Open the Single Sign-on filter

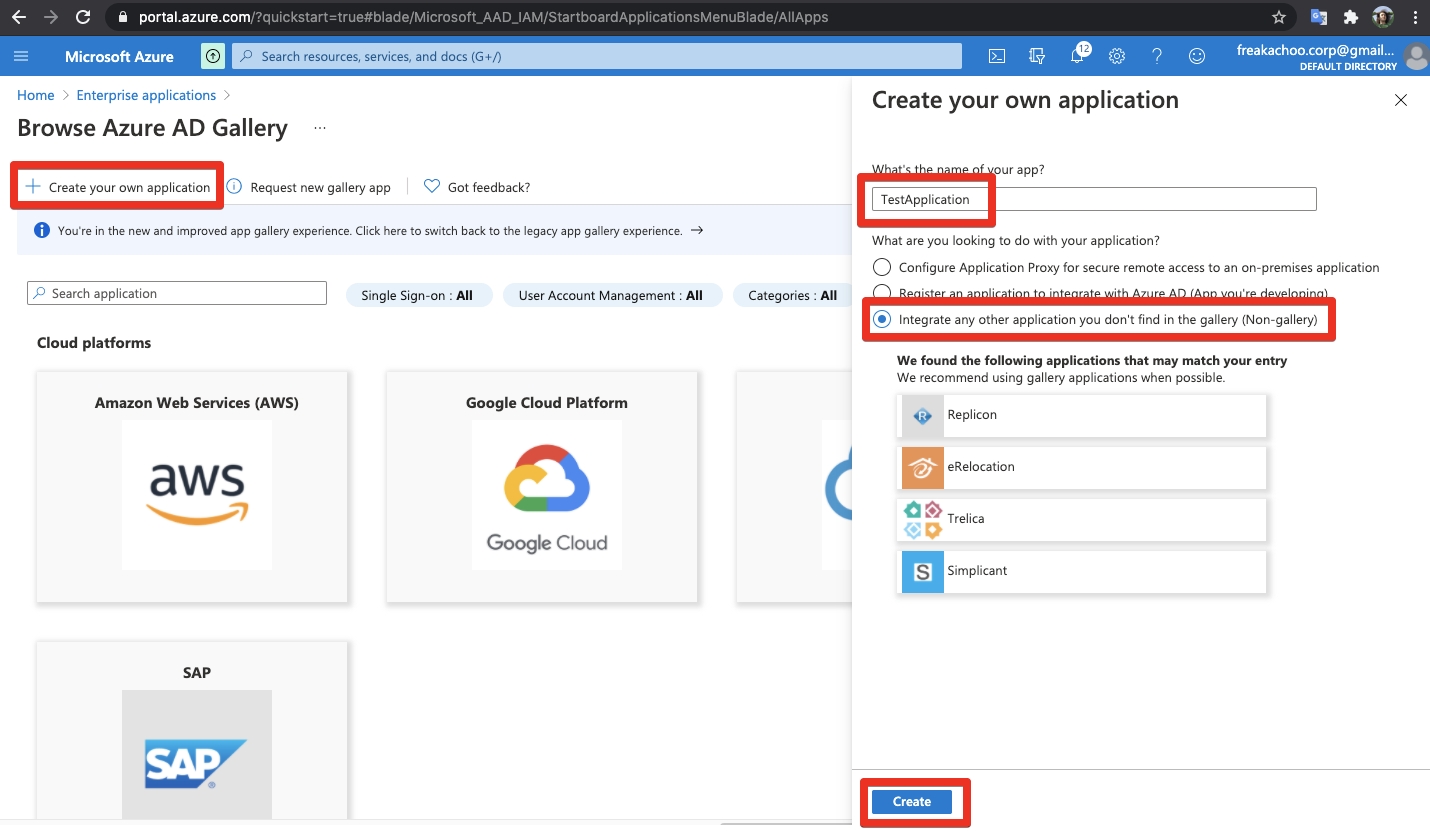(418, 295)
